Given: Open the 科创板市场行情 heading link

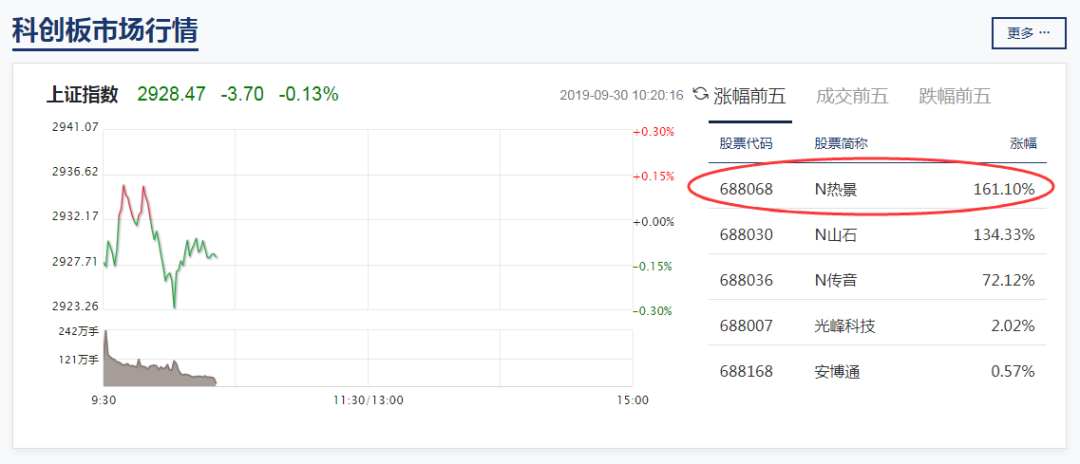Looking at the screenshot, I should click(x=105, y=30).
